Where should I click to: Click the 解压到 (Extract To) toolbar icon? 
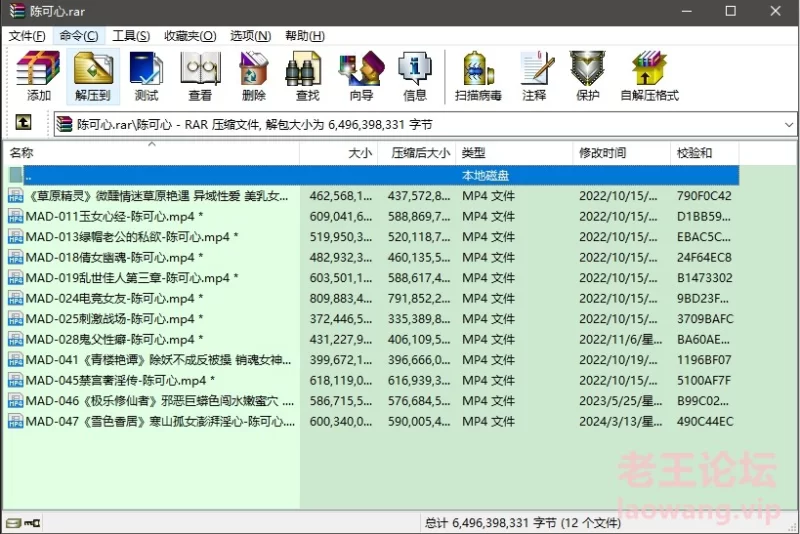[x=92, y=75]
